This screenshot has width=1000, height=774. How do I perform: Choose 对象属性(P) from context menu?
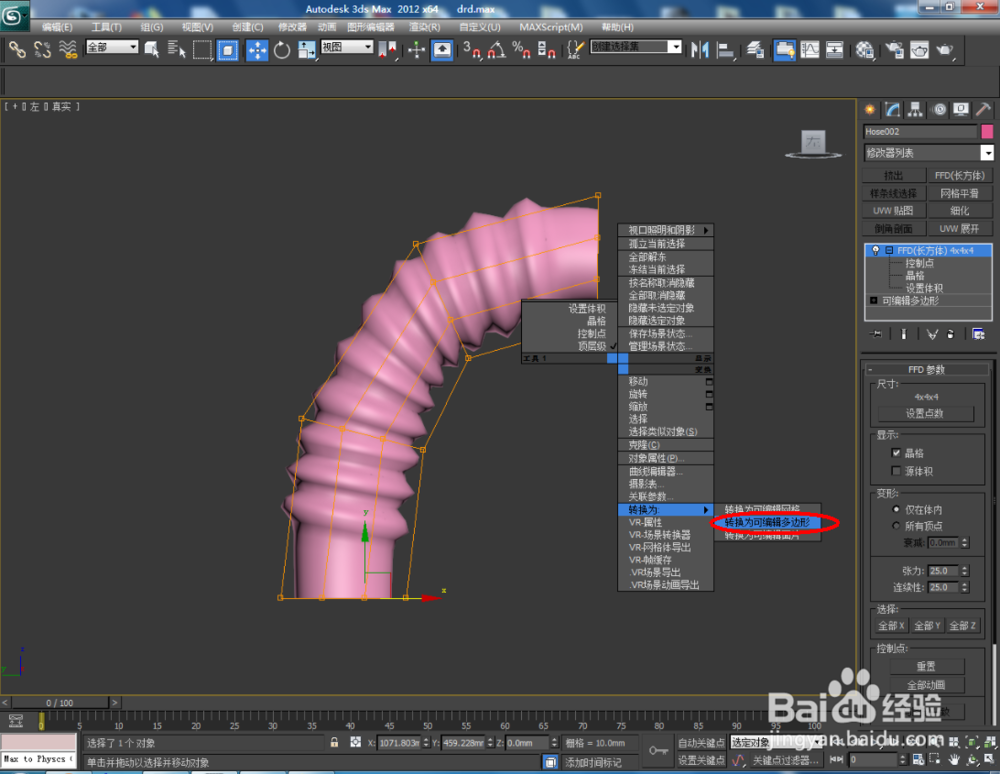tap(666, 458)
